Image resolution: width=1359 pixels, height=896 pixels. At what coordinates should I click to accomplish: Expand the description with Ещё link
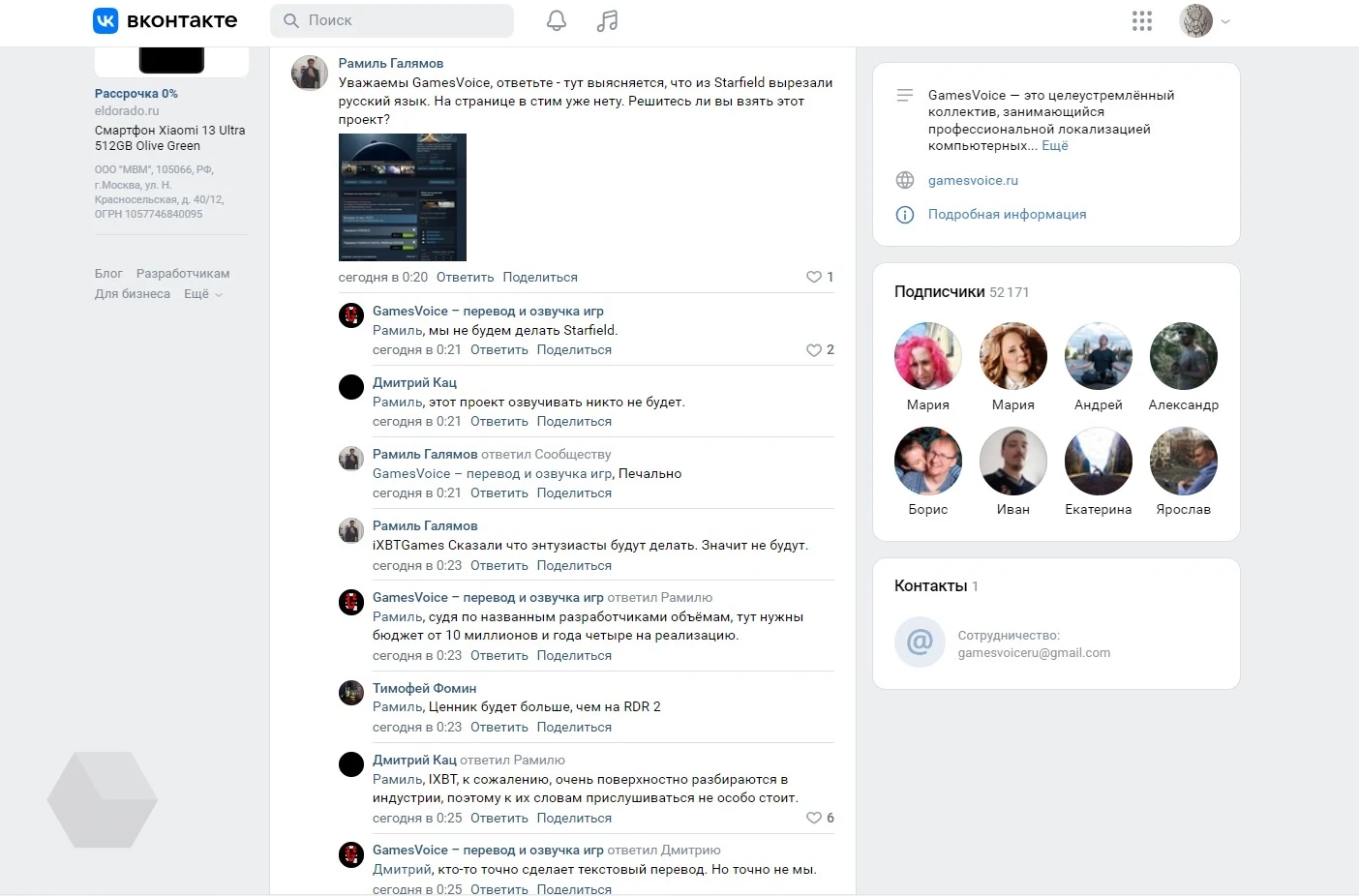[x=1055, y=146]
